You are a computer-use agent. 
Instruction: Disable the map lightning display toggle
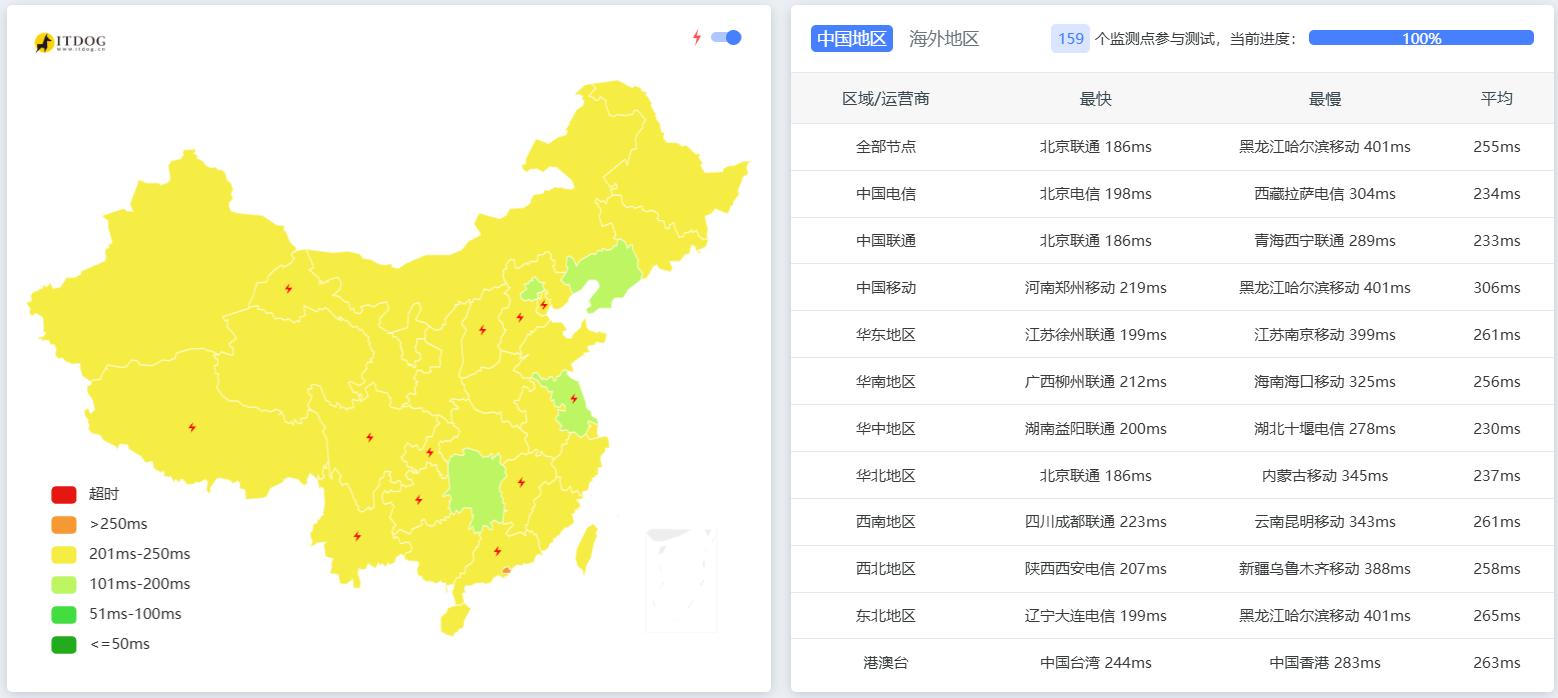click(726, 36)
